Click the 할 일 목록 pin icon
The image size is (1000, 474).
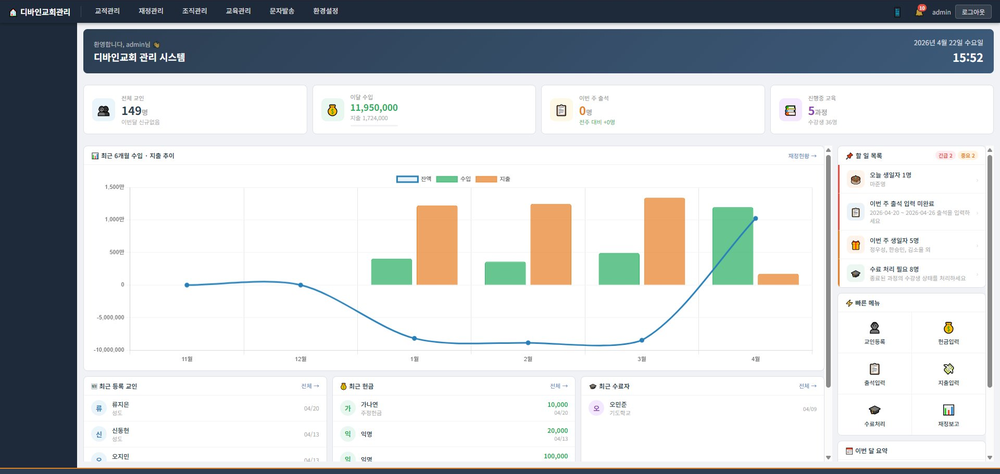[849, 156]
